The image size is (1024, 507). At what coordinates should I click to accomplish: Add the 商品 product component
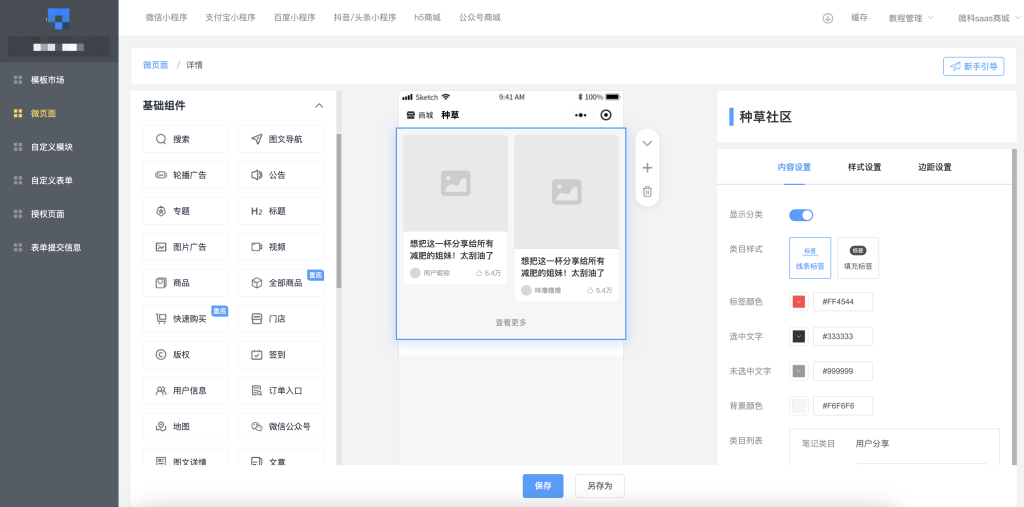tap(185, 283)
